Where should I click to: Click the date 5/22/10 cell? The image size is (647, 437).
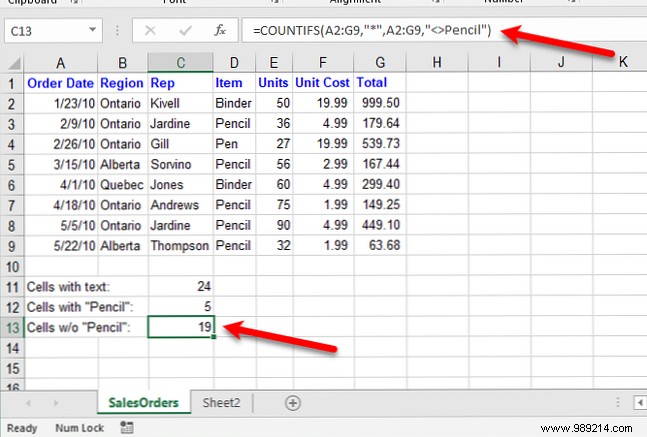[61, 246]
